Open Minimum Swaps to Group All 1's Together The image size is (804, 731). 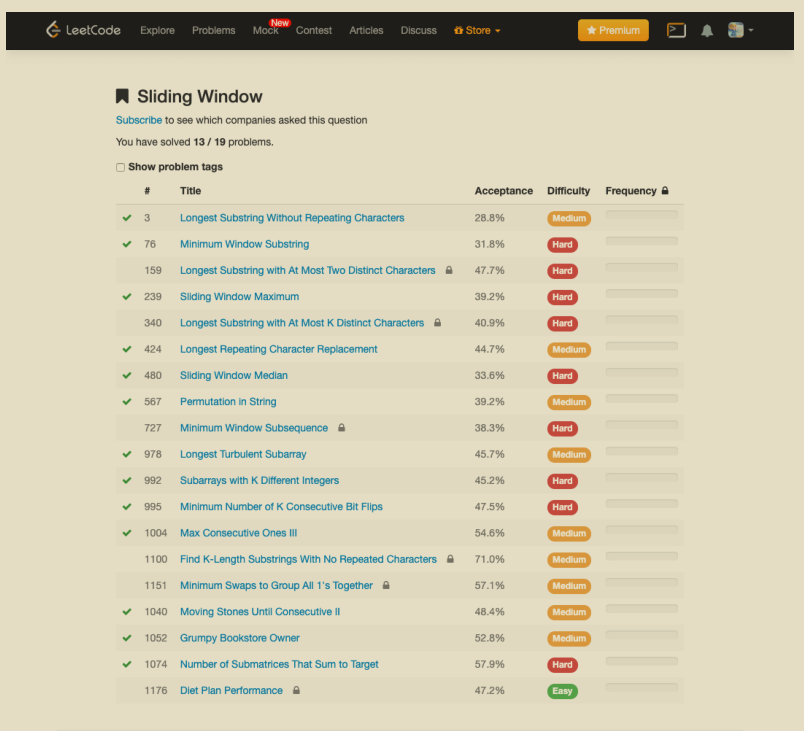click(276, 585)
